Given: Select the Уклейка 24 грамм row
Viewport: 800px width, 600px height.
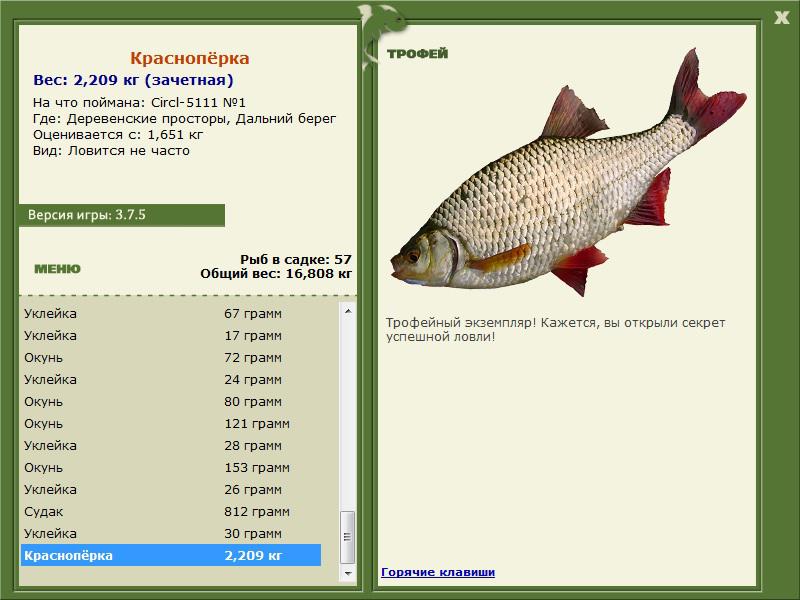Looking at the screenshot, I should point(171,379).
